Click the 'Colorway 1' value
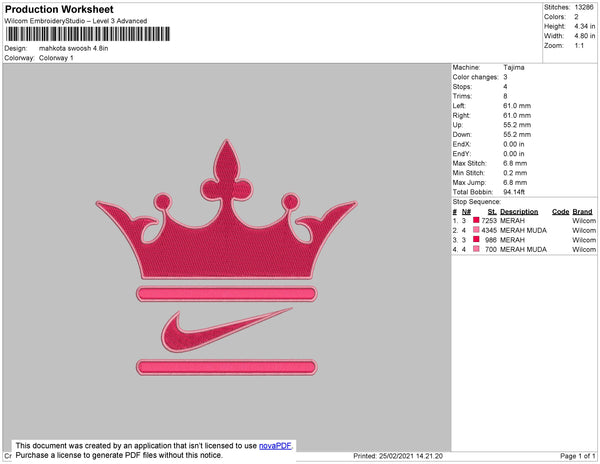The image size is (600, 464). coord(56,58)
